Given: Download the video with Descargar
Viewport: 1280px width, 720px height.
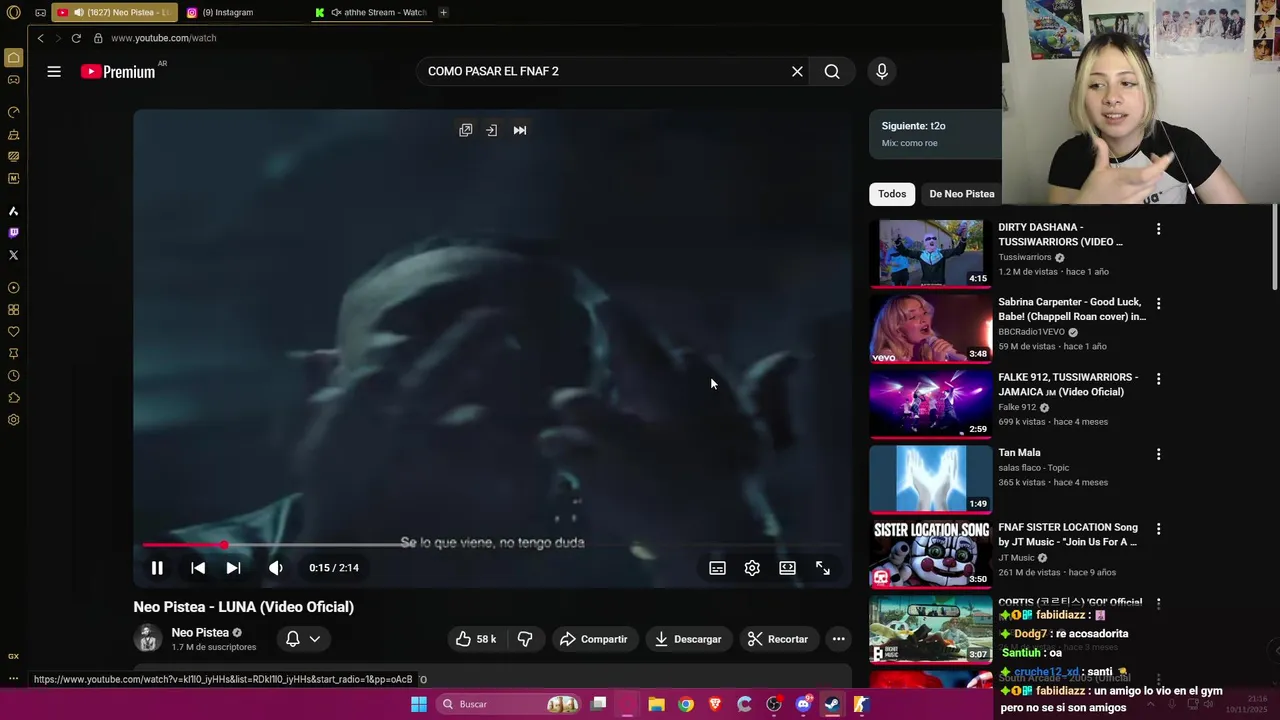Looking at the screenshot, I should pos(688,639).
